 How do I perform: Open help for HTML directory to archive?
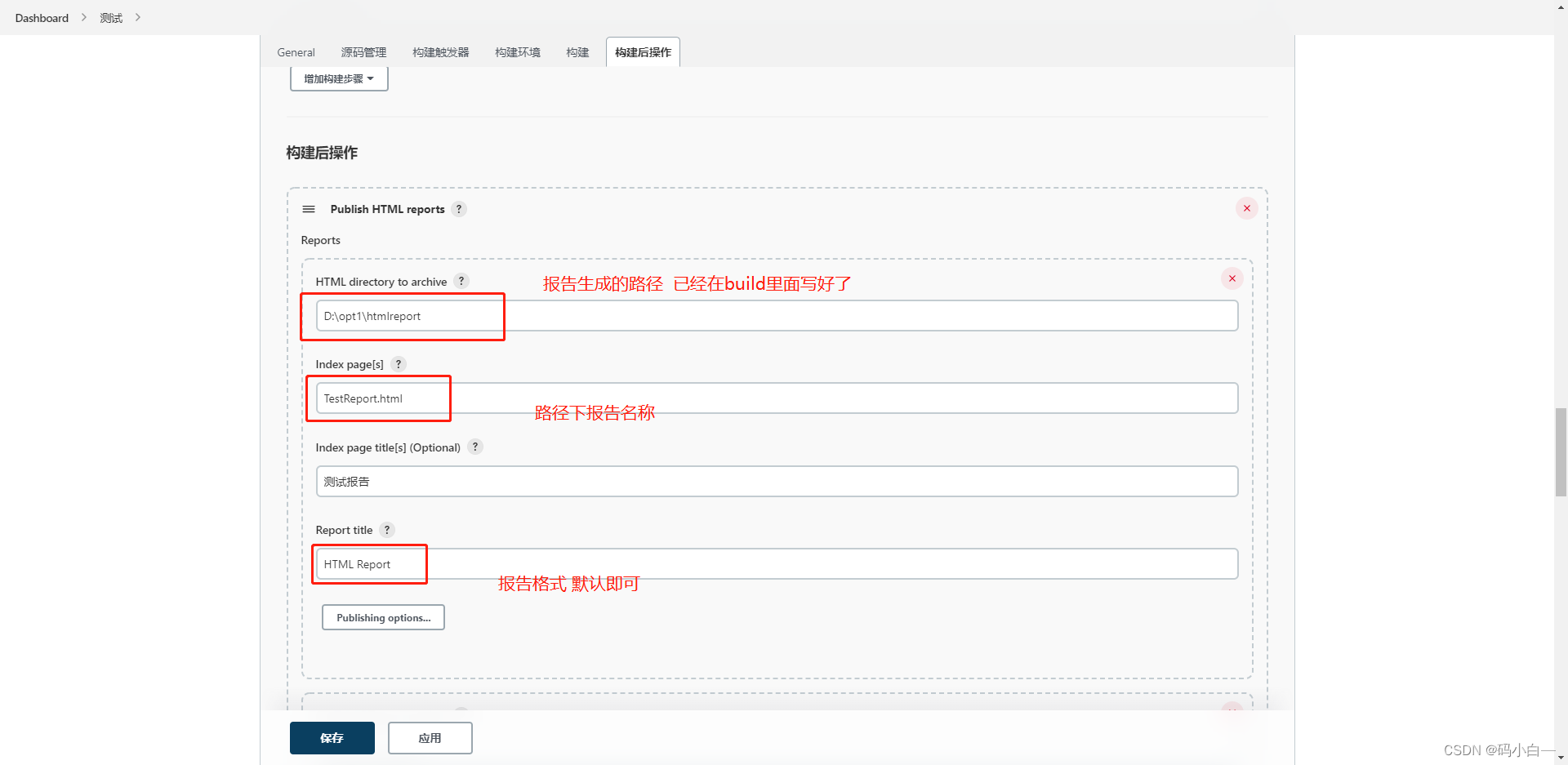[461, 281]
